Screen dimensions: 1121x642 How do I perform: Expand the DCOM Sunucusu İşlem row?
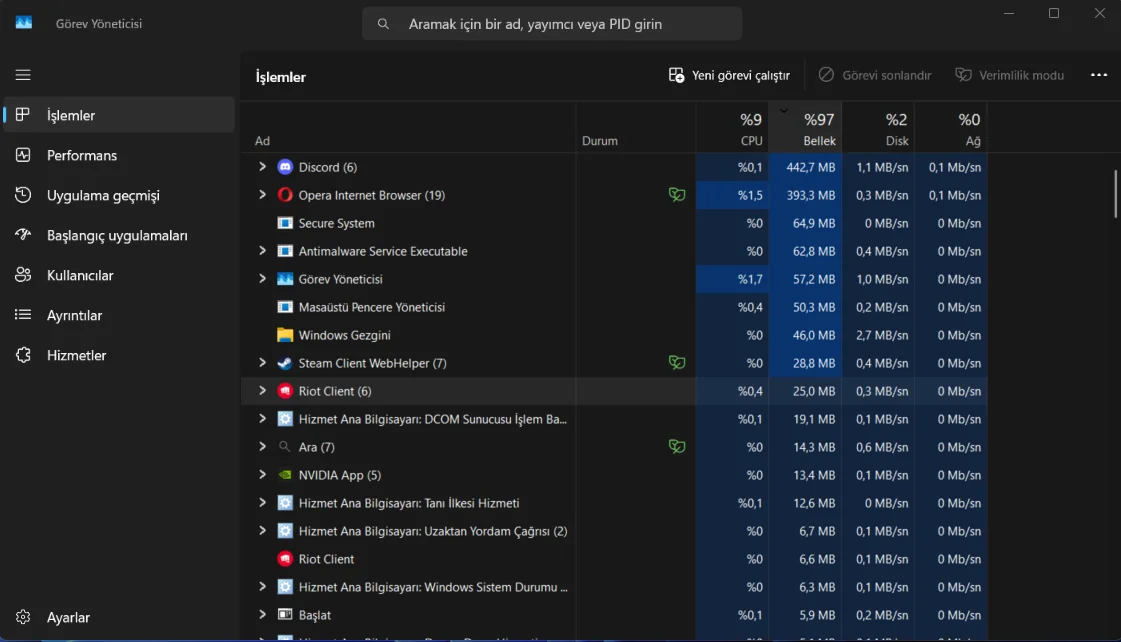click(x=262, y=418)
